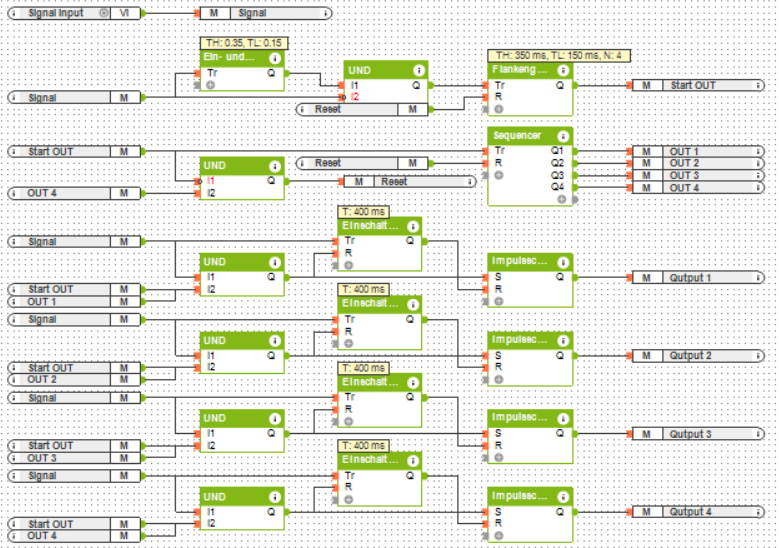779x548 pixels.
Task: Click plus icon under R on Flankeng... block
Action: [x=498, y=109]
